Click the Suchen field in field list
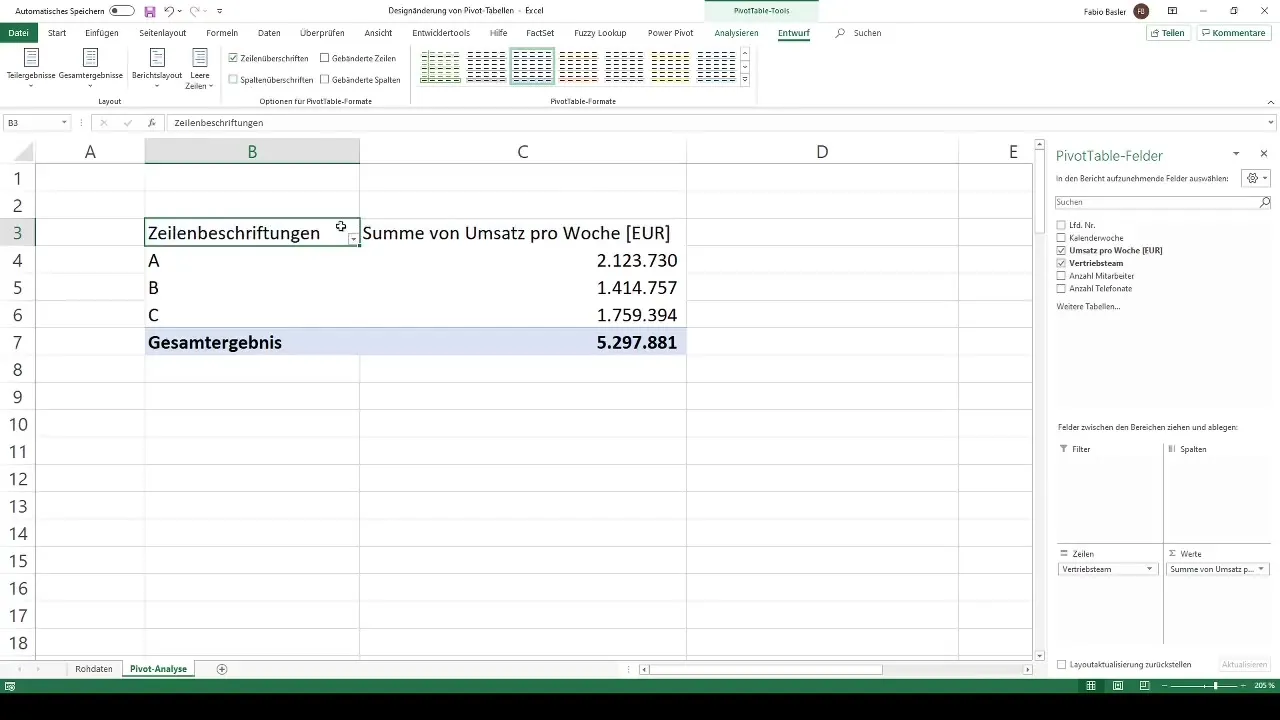 (x=1156, y=202)
